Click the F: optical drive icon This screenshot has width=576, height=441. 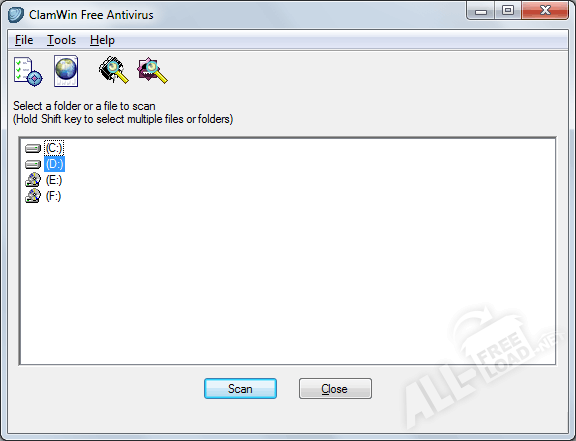[x=33, y=196]
